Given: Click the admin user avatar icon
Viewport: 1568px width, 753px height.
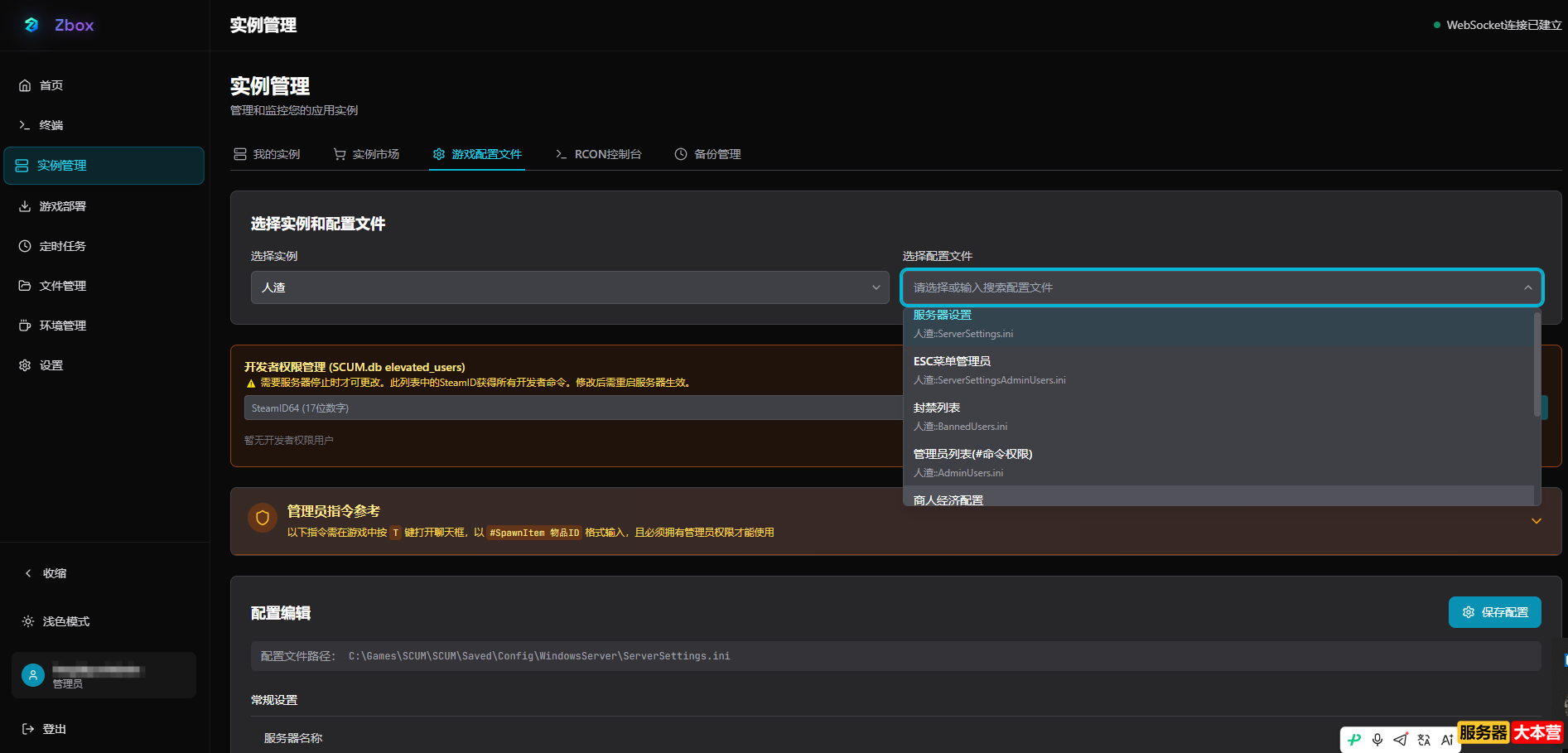Looking at the screenshot, I should pos(33,675).
